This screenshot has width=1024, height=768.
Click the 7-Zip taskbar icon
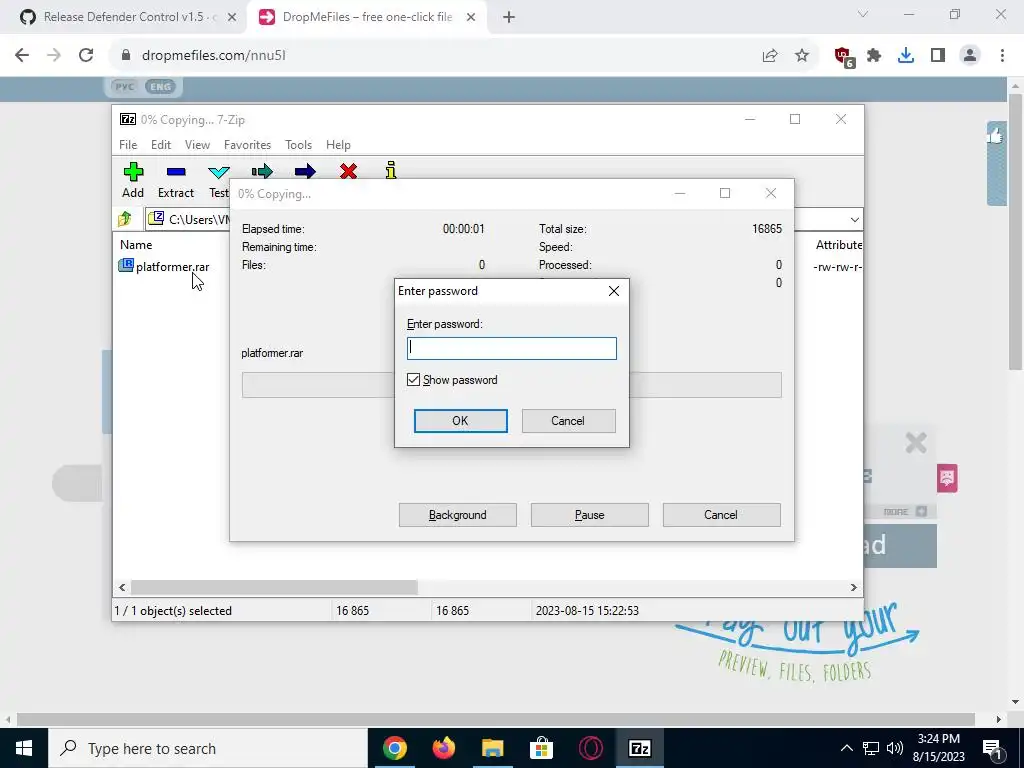(x=639, y=748)
